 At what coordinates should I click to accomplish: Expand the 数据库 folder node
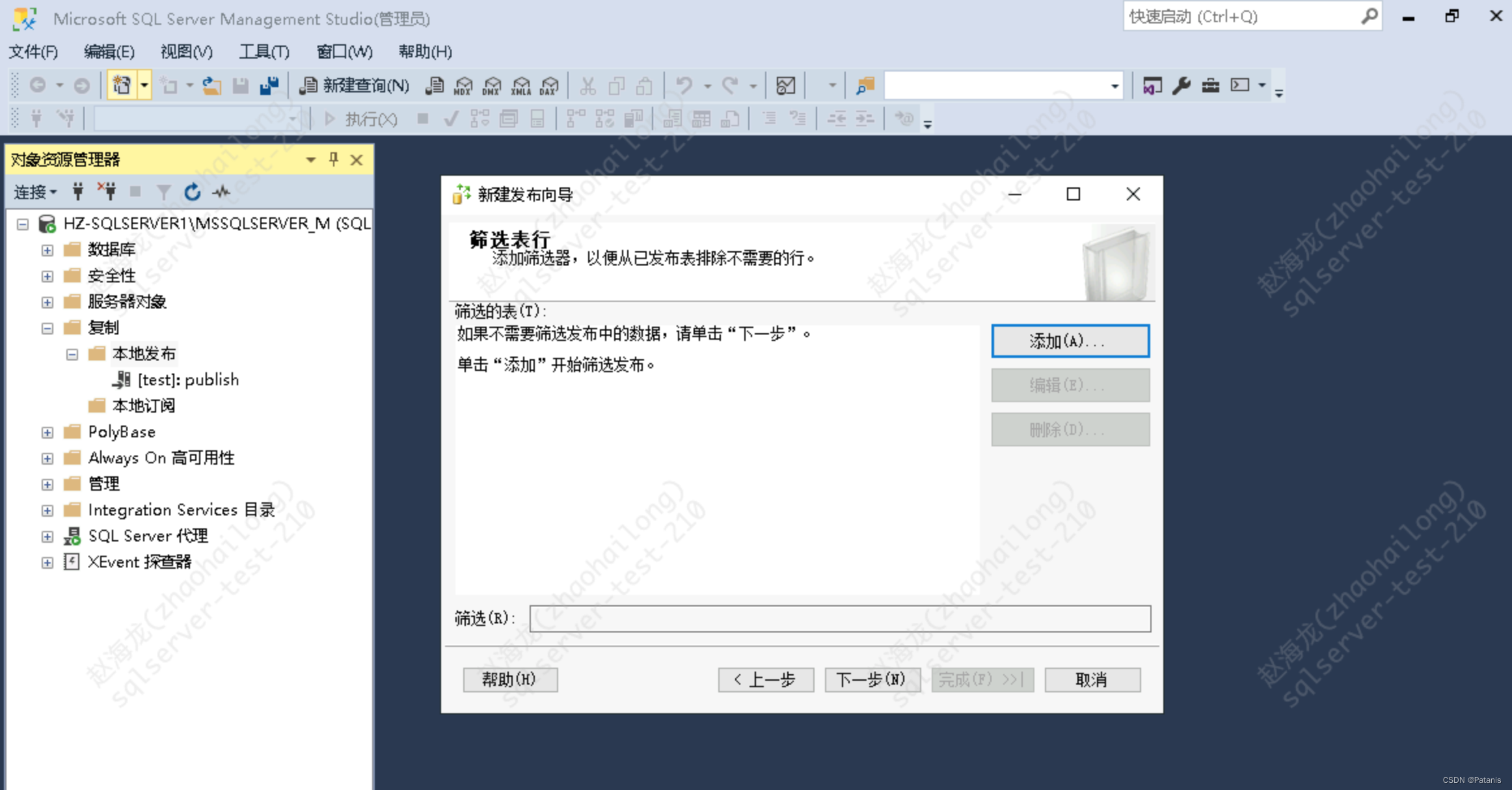coord(47,250)
